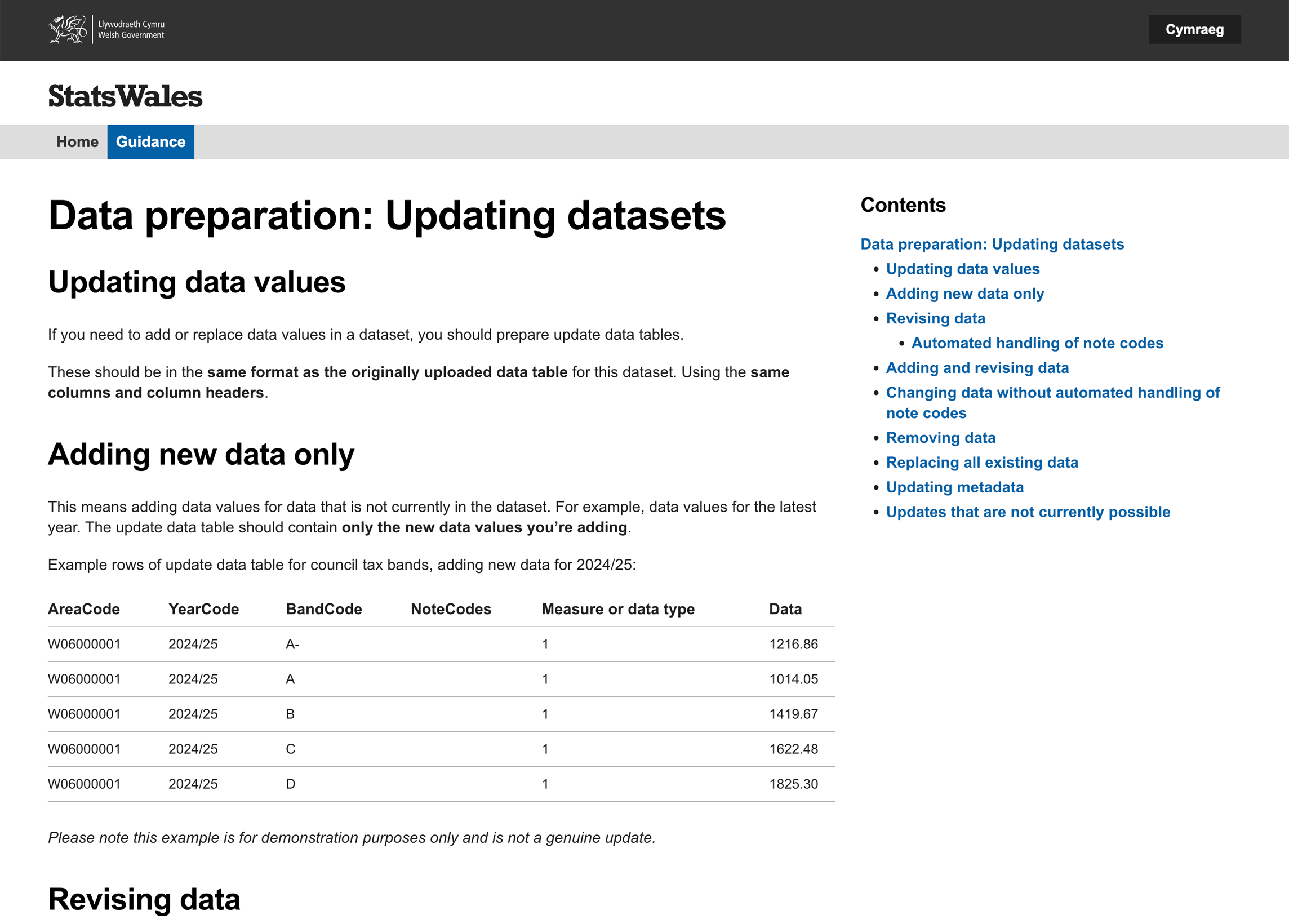Screen dimensions: 1289x924
Task: Click the 'Removing data' link
Action: pos(941,438)
